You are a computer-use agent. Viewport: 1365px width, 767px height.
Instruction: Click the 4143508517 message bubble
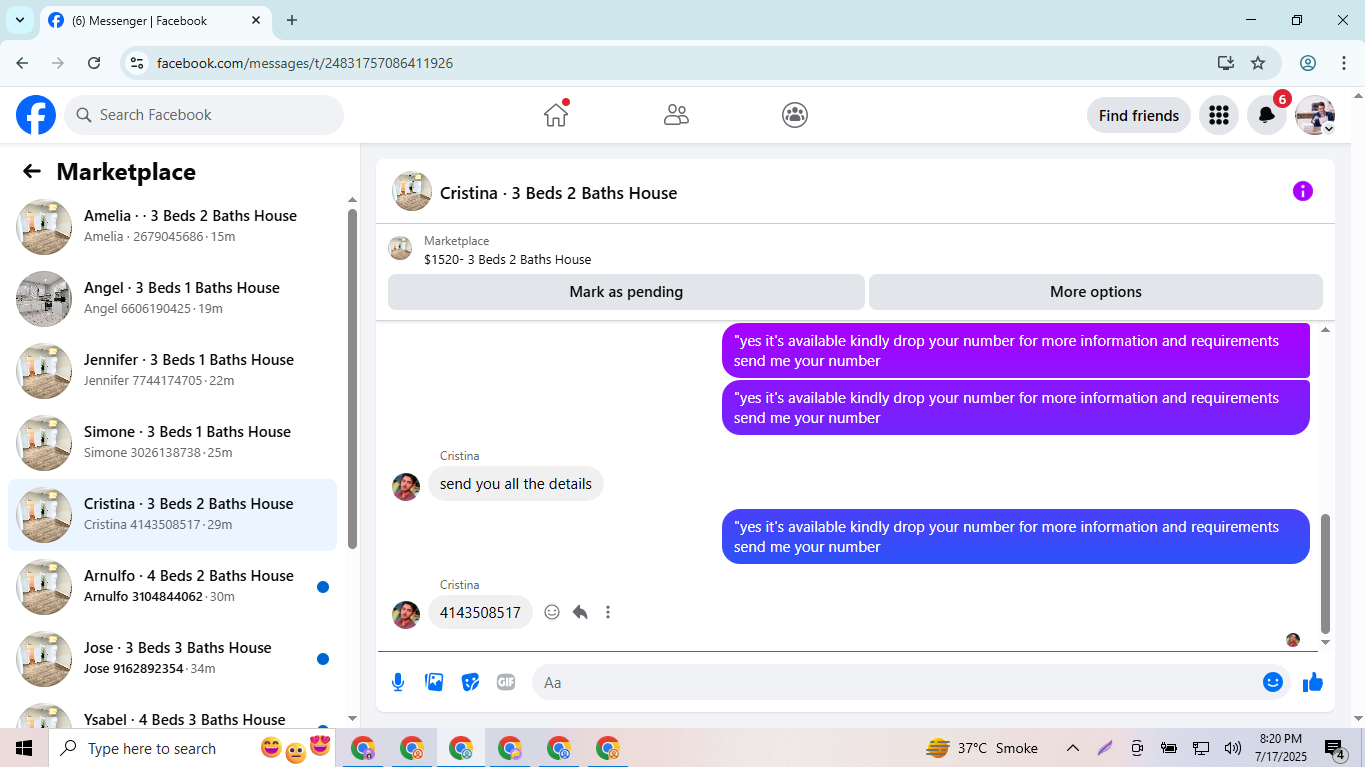point(480,612)
